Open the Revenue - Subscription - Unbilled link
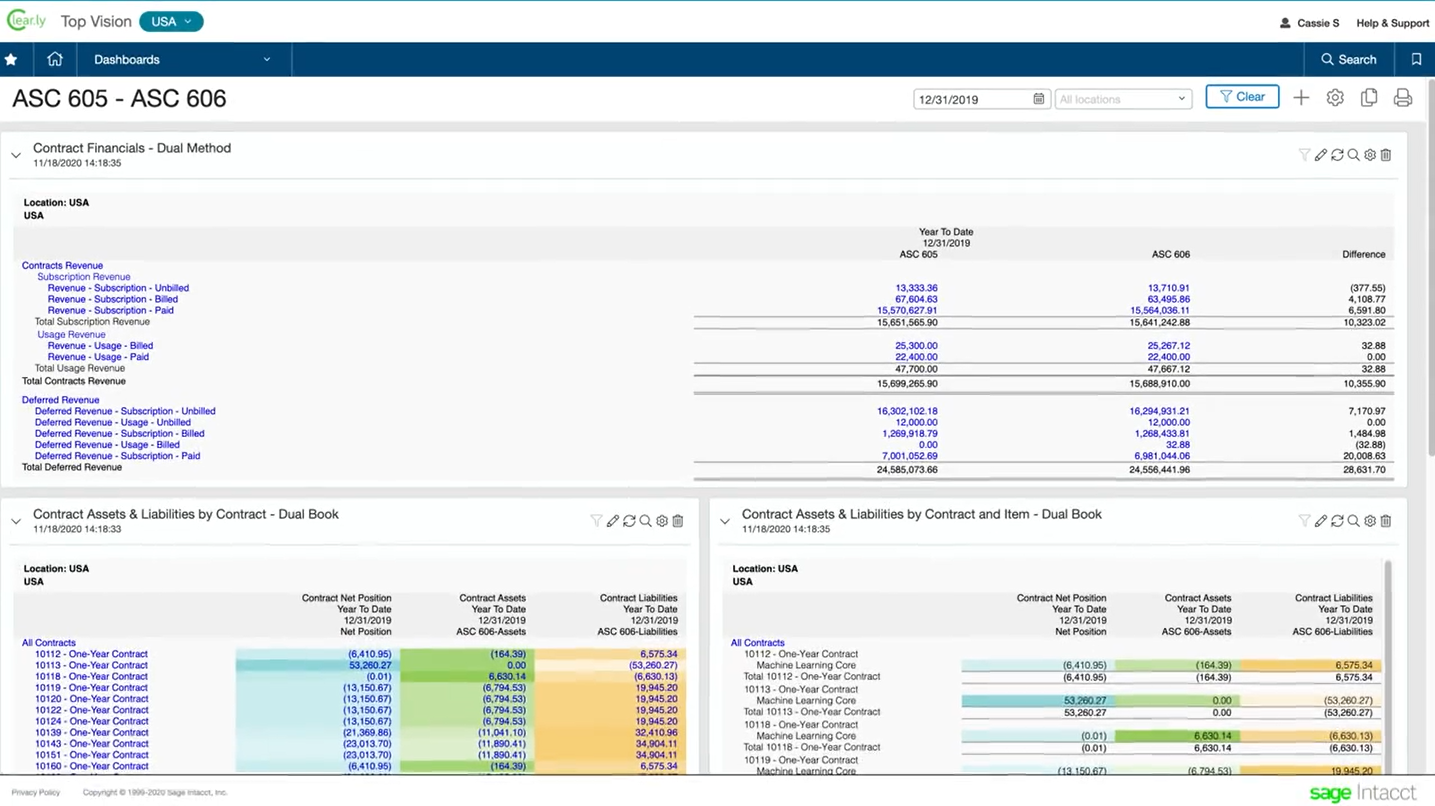The image size is (1435, 806). pyautogui.click(x=118, y=288)
